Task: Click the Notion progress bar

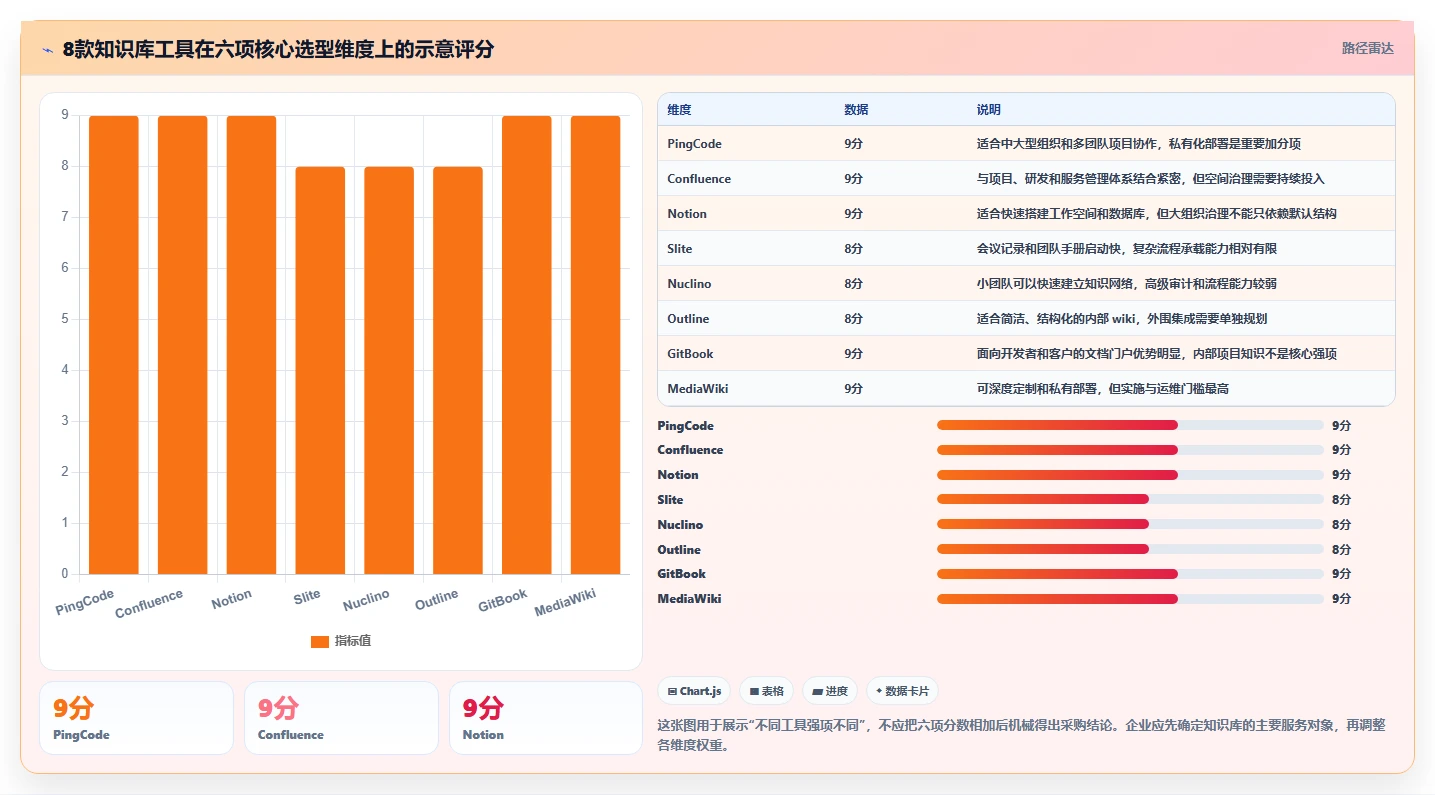Action: tap(1130, 475)
